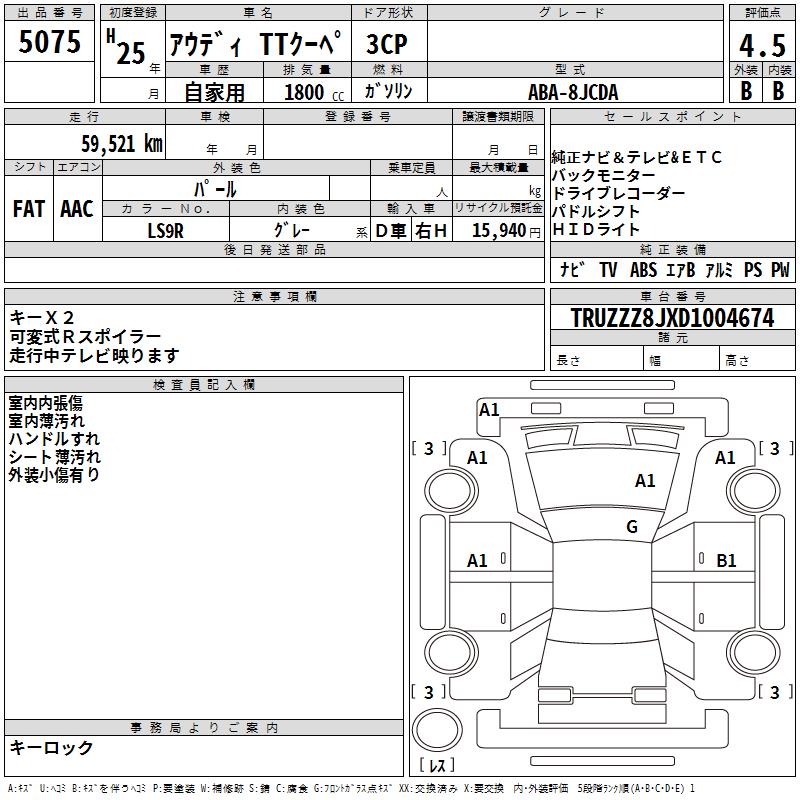The width and height of the screenshot is (800, 800).
Task: Click the overall score 4.5
Action: pyautogui.click(x=762, y=45)
